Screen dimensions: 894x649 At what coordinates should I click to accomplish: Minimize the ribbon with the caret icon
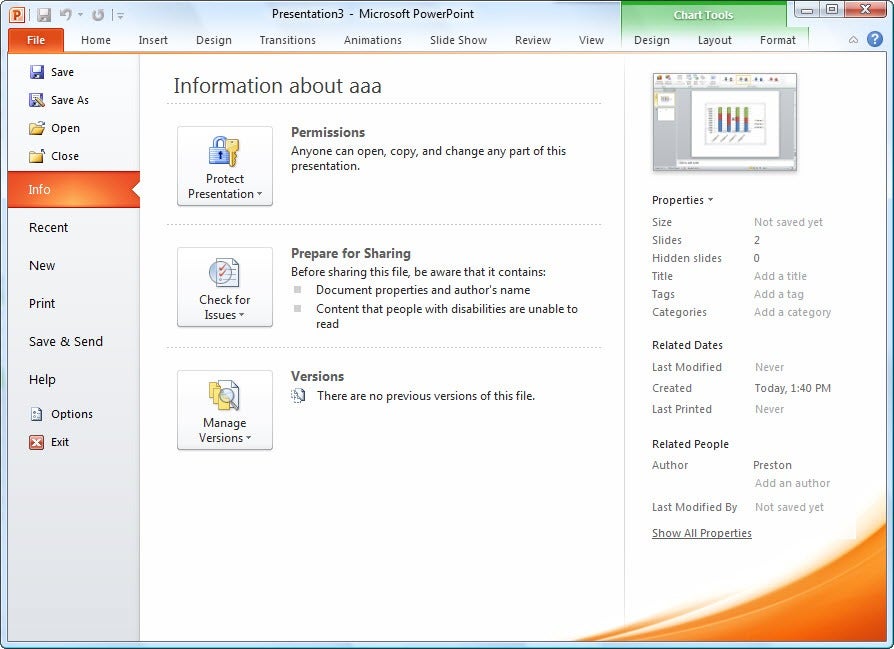pyautogui.click(x=854, y=40)
